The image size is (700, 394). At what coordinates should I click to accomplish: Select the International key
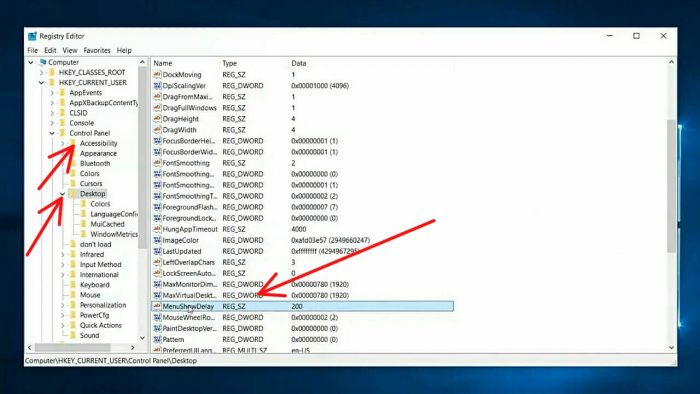99,275
